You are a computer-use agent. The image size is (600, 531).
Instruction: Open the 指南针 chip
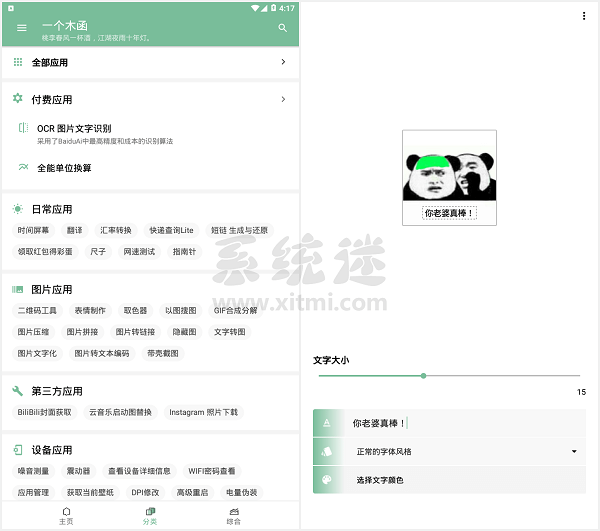coord(184,251)
